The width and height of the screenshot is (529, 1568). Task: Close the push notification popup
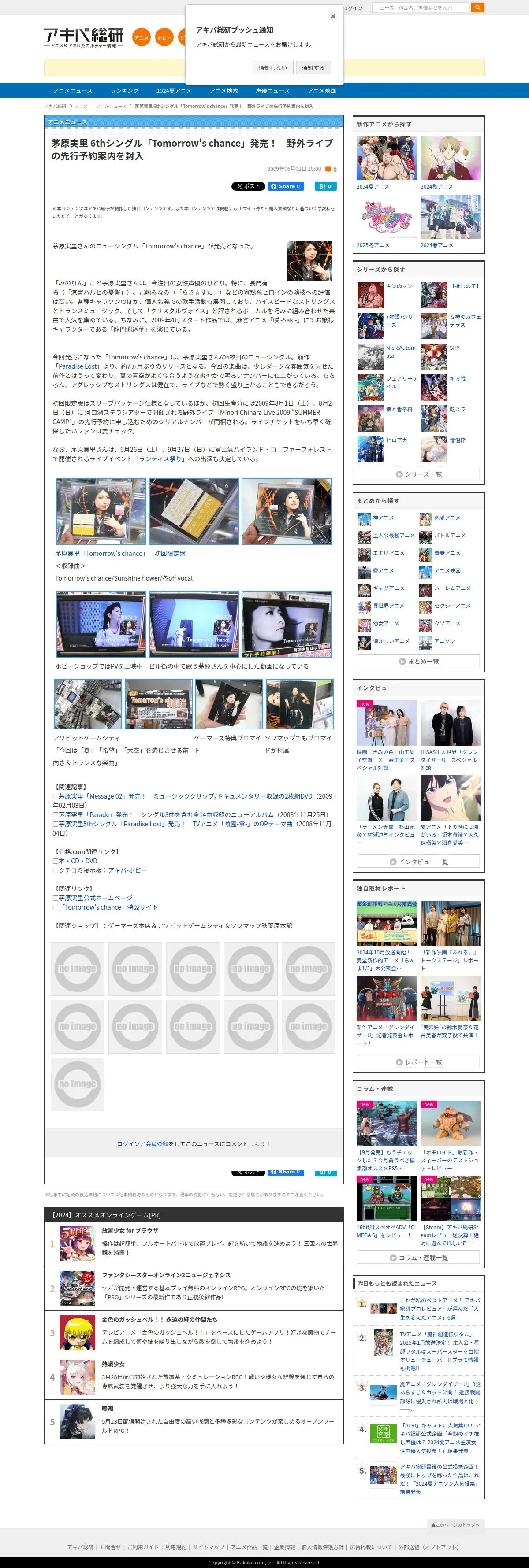click(x=333, y=16)
